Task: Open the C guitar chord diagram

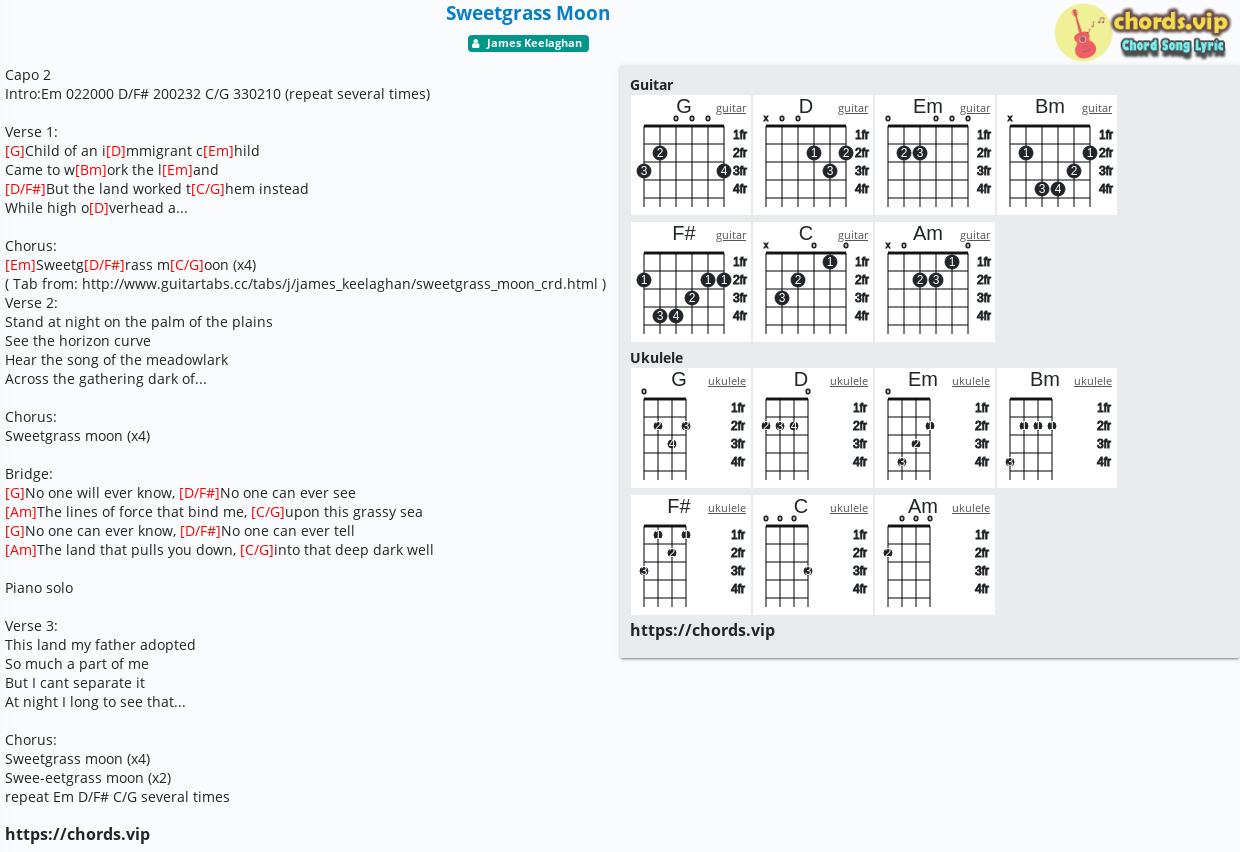Action: (x=813, y=282)
